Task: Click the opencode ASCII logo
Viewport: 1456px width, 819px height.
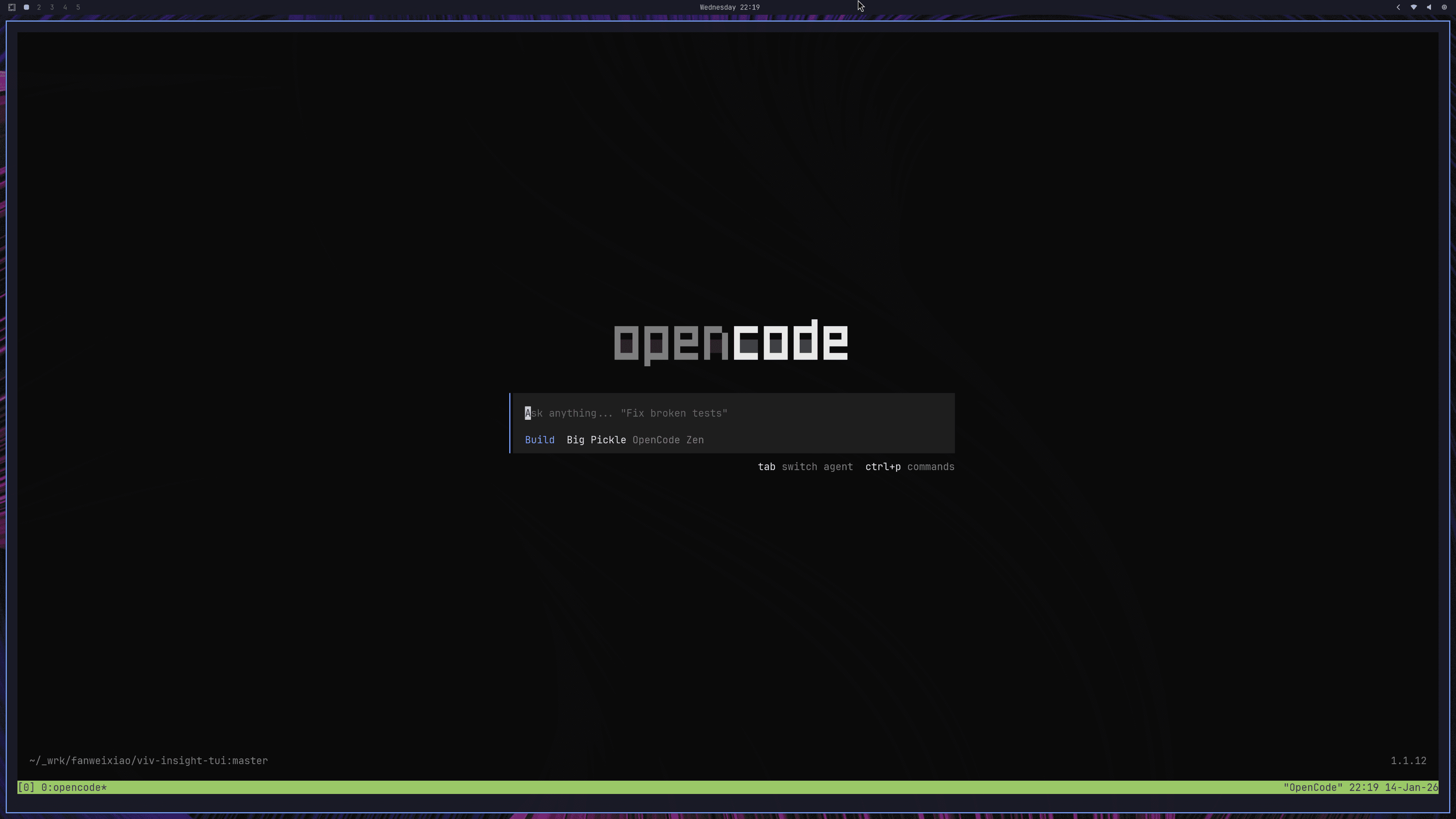Action: click(730, 341)
